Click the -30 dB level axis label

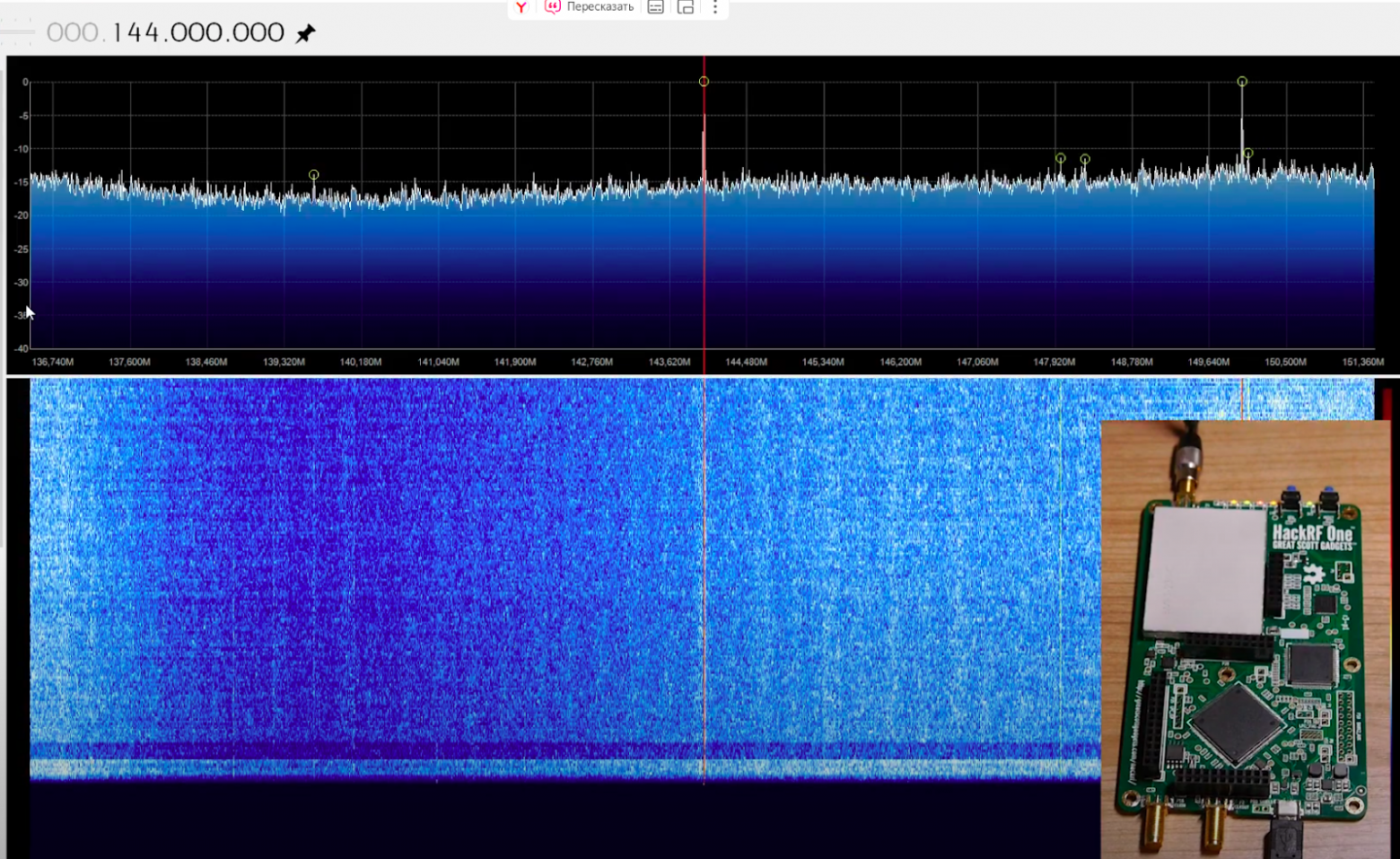[x=22, y=282]
